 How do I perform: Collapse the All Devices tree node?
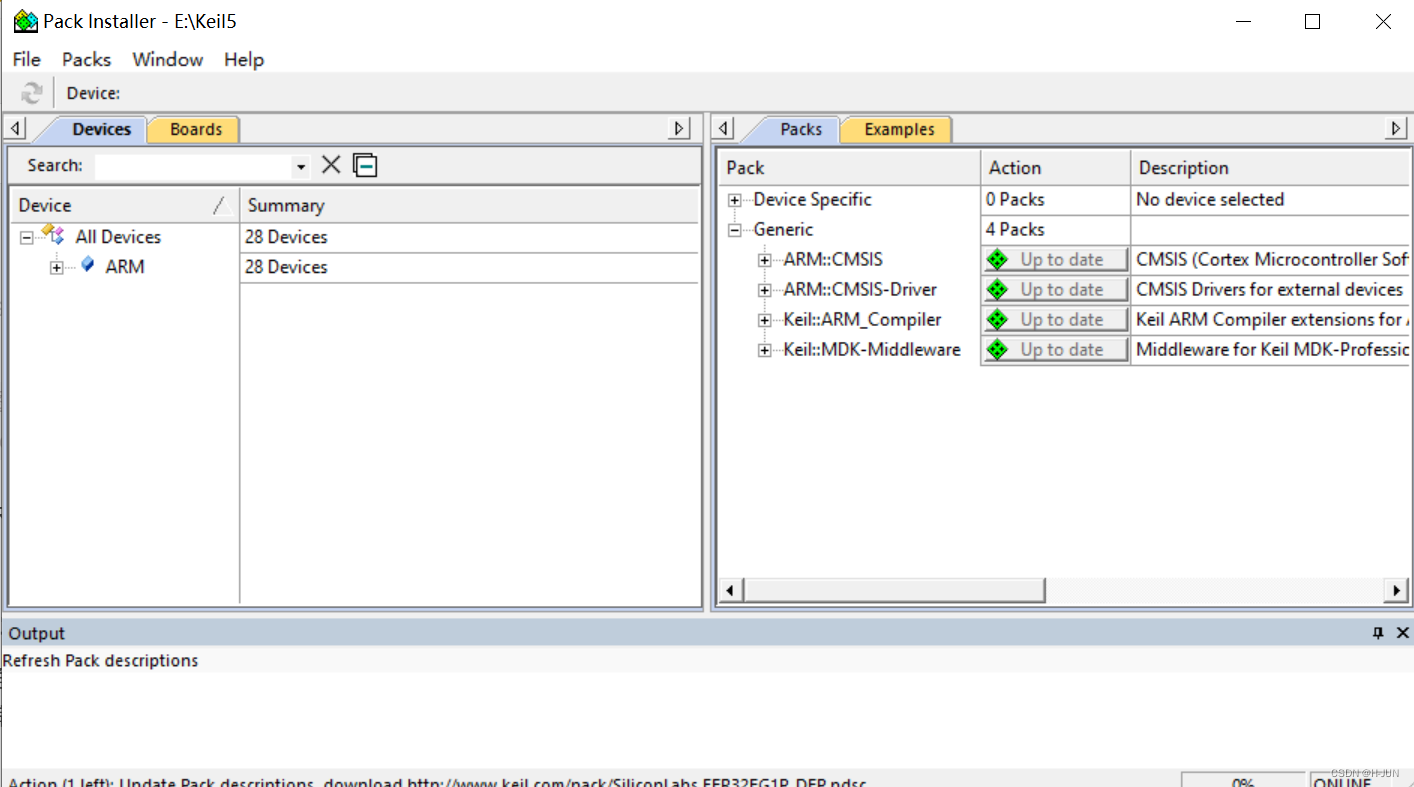pyautogui.click(x=26, y=238)
